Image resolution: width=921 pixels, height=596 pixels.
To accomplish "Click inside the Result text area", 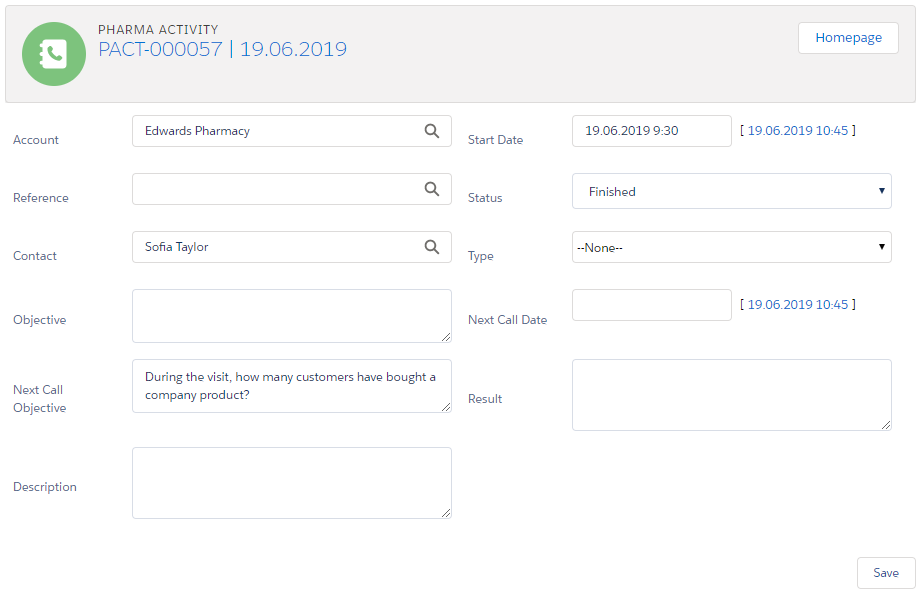I will coord(731,394).
